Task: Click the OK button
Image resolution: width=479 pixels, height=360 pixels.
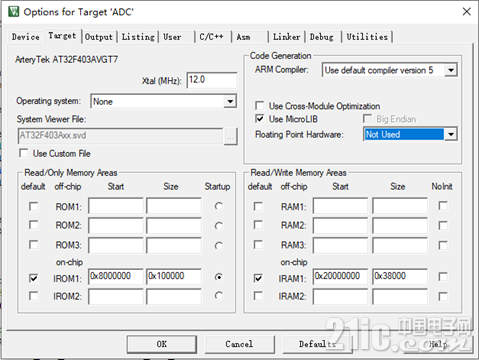Action: click(x=162, y=344)
